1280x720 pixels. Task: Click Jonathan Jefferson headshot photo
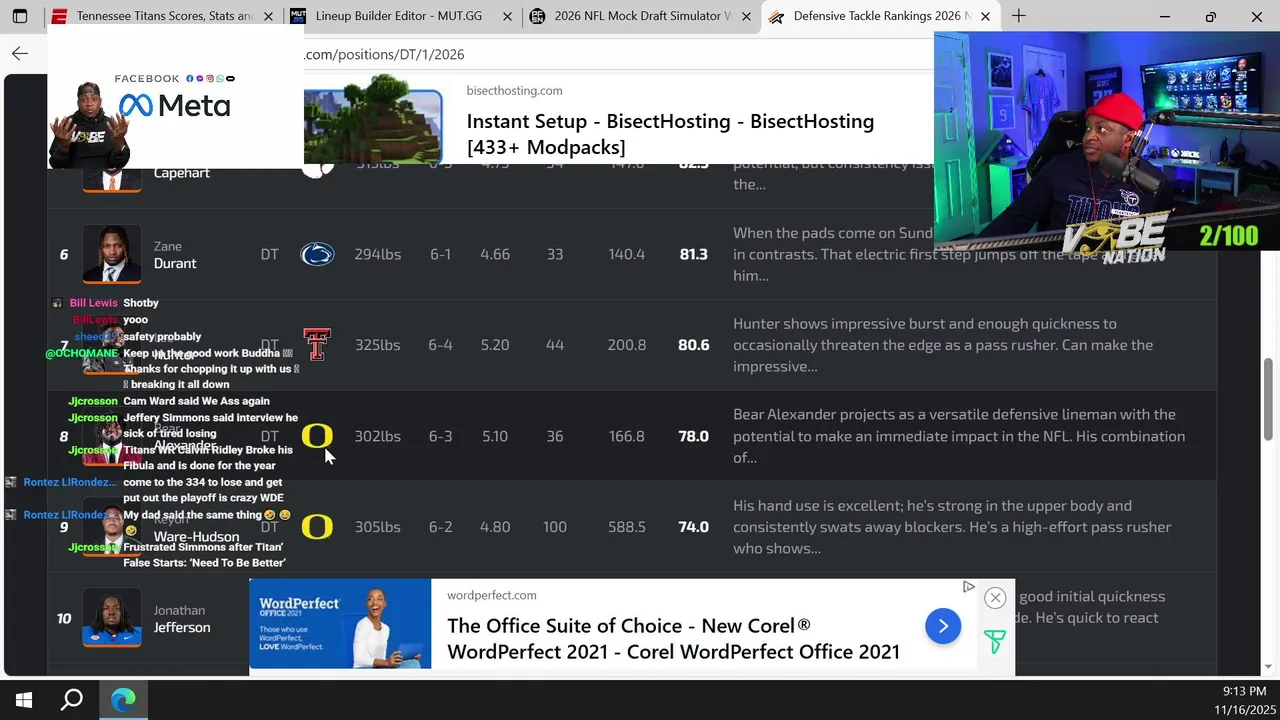click(x=111, y=618)
